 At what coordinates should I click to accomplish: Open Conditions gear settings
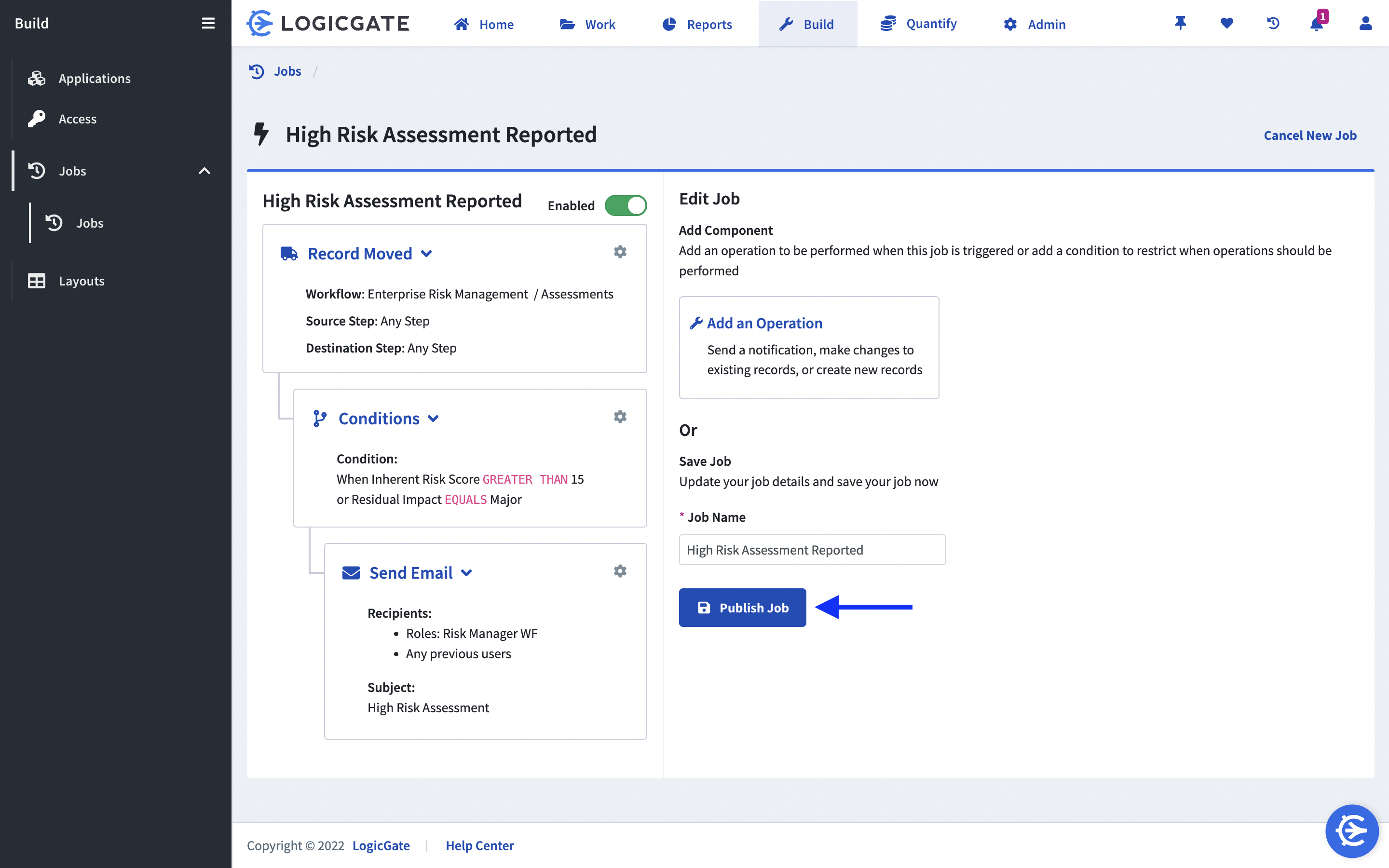620,417
